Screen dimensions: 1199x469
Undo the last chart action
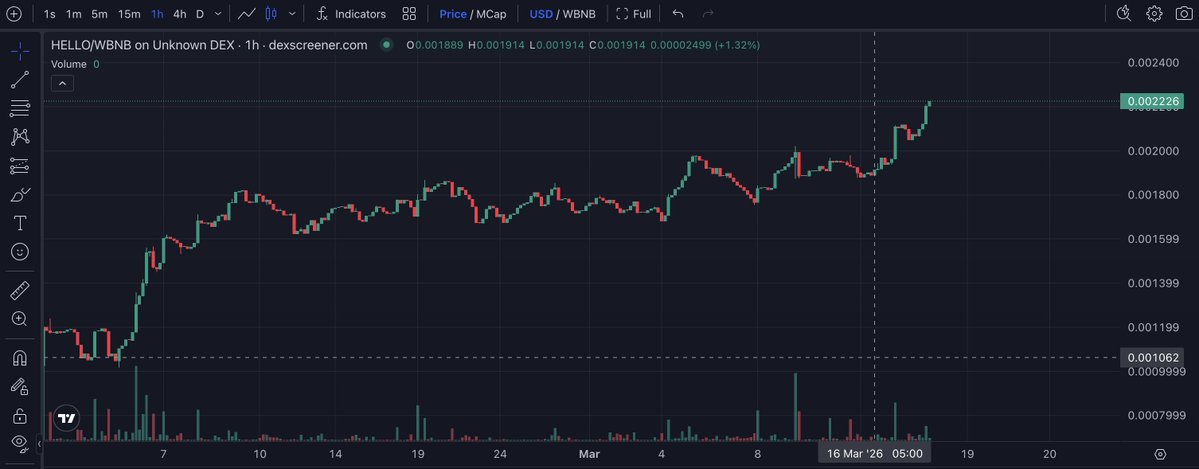tap(677, 14)
